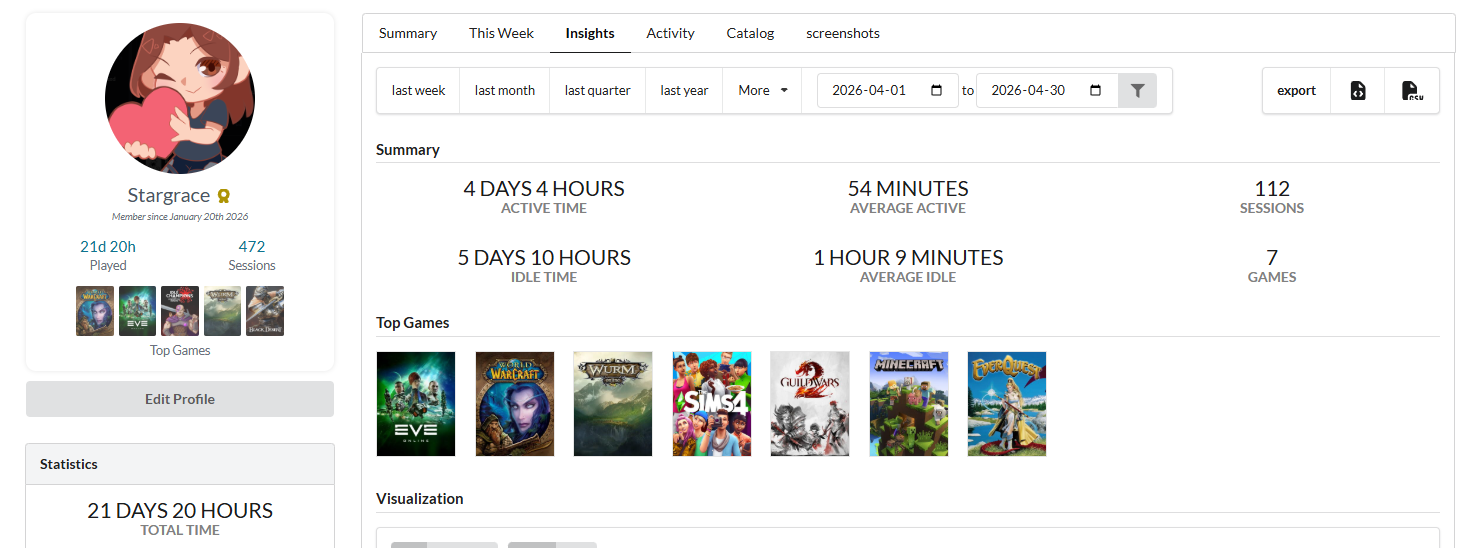
Task: Filter by last year
Action: pyautogui.click(x=684, y=90)
